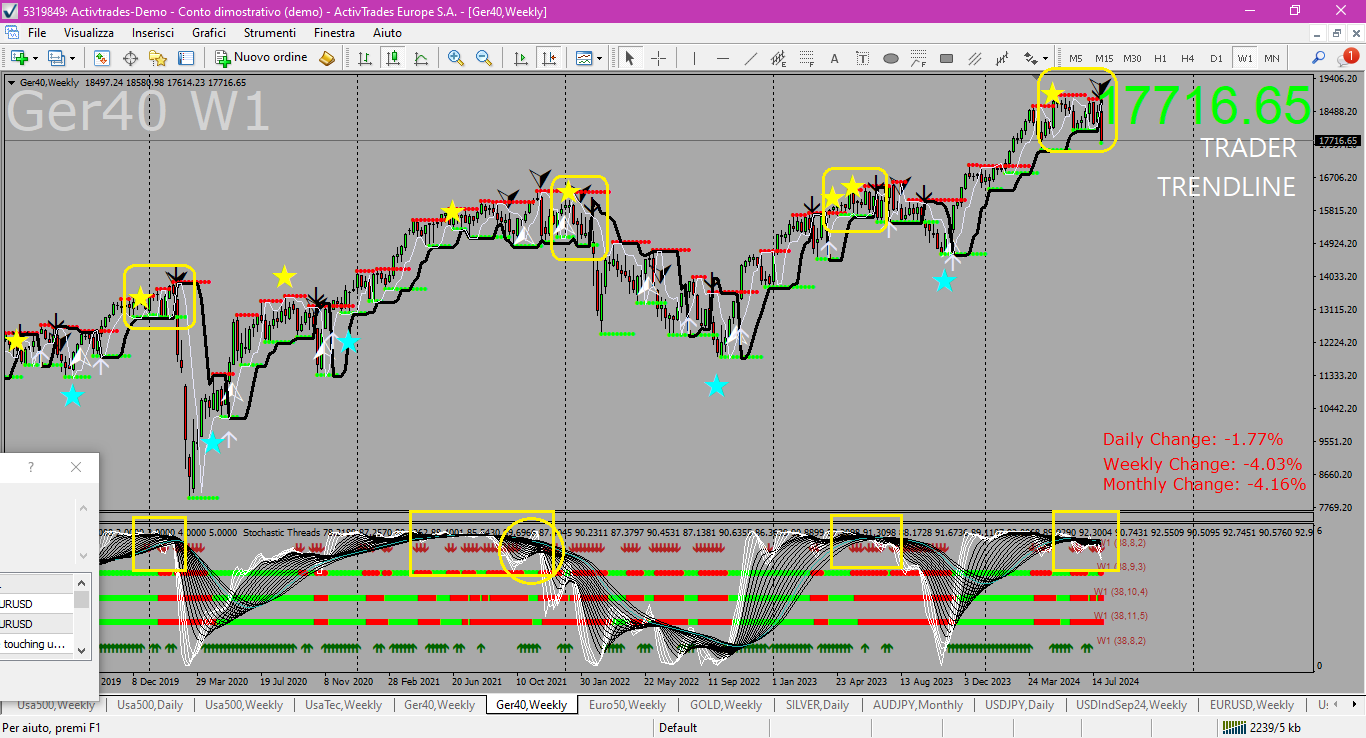
Task: Open MetaEditor yellow book icon
Action: pos(327,58)
